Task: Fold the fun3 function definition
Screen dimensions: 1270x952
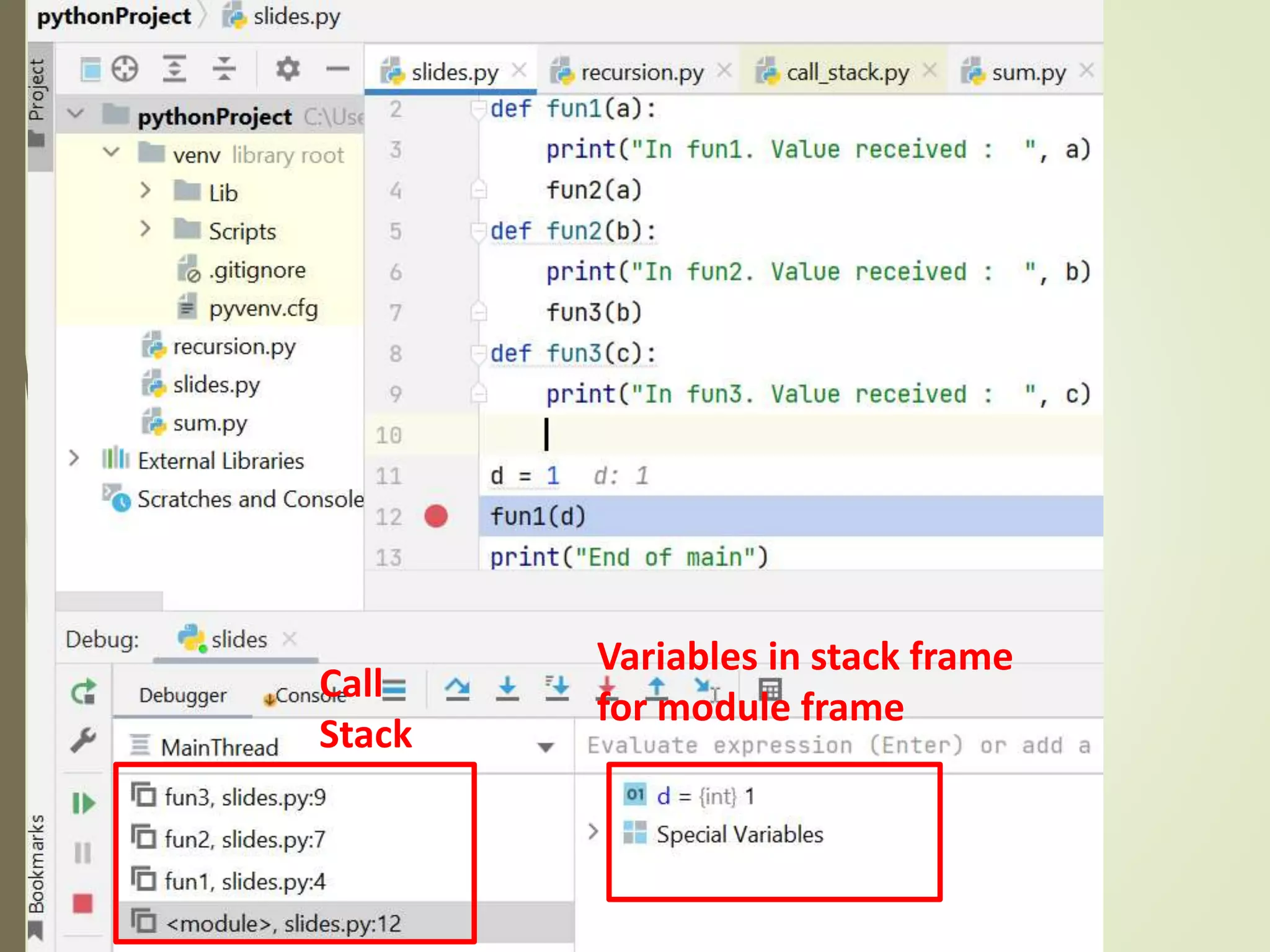Action: (x=478, y=354)
